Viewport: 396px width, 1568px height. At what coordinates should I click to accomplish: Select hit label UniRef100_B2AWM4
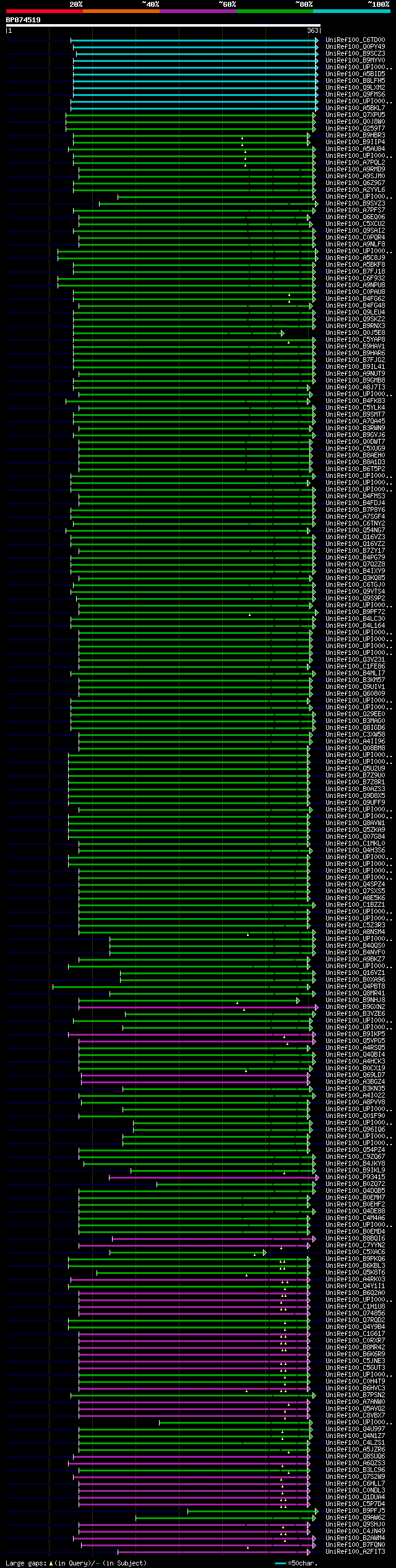[355, 1538]
